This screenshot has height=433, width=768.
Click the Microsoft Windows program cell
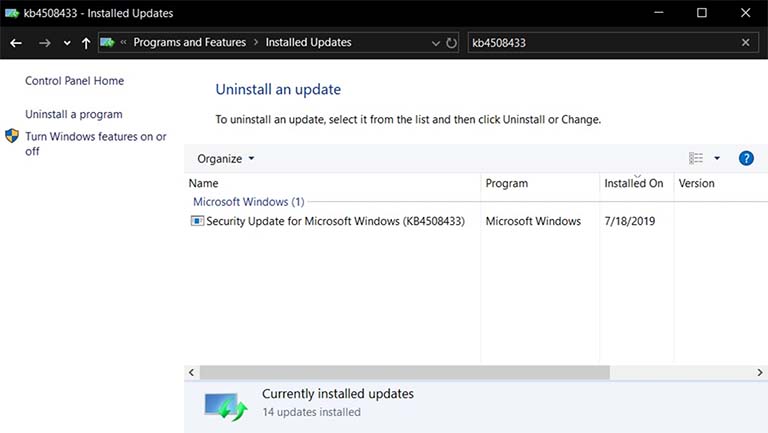pyautogui.click(x=533, y=221)
